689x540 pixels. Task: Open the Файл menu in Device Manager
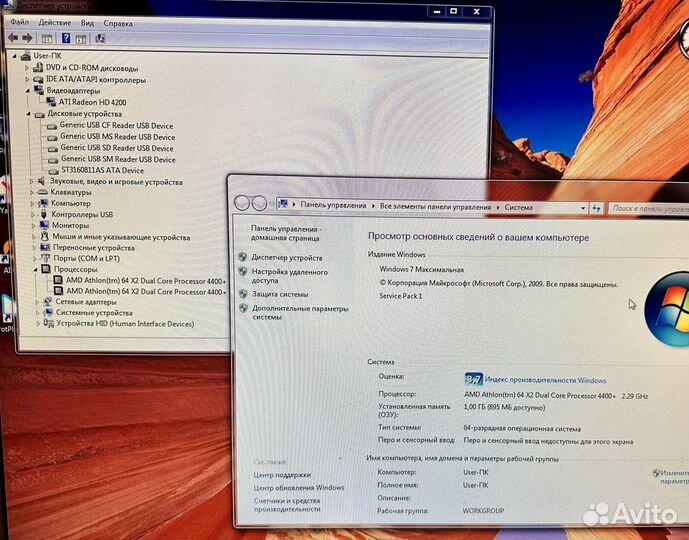(x=20, y=22)
